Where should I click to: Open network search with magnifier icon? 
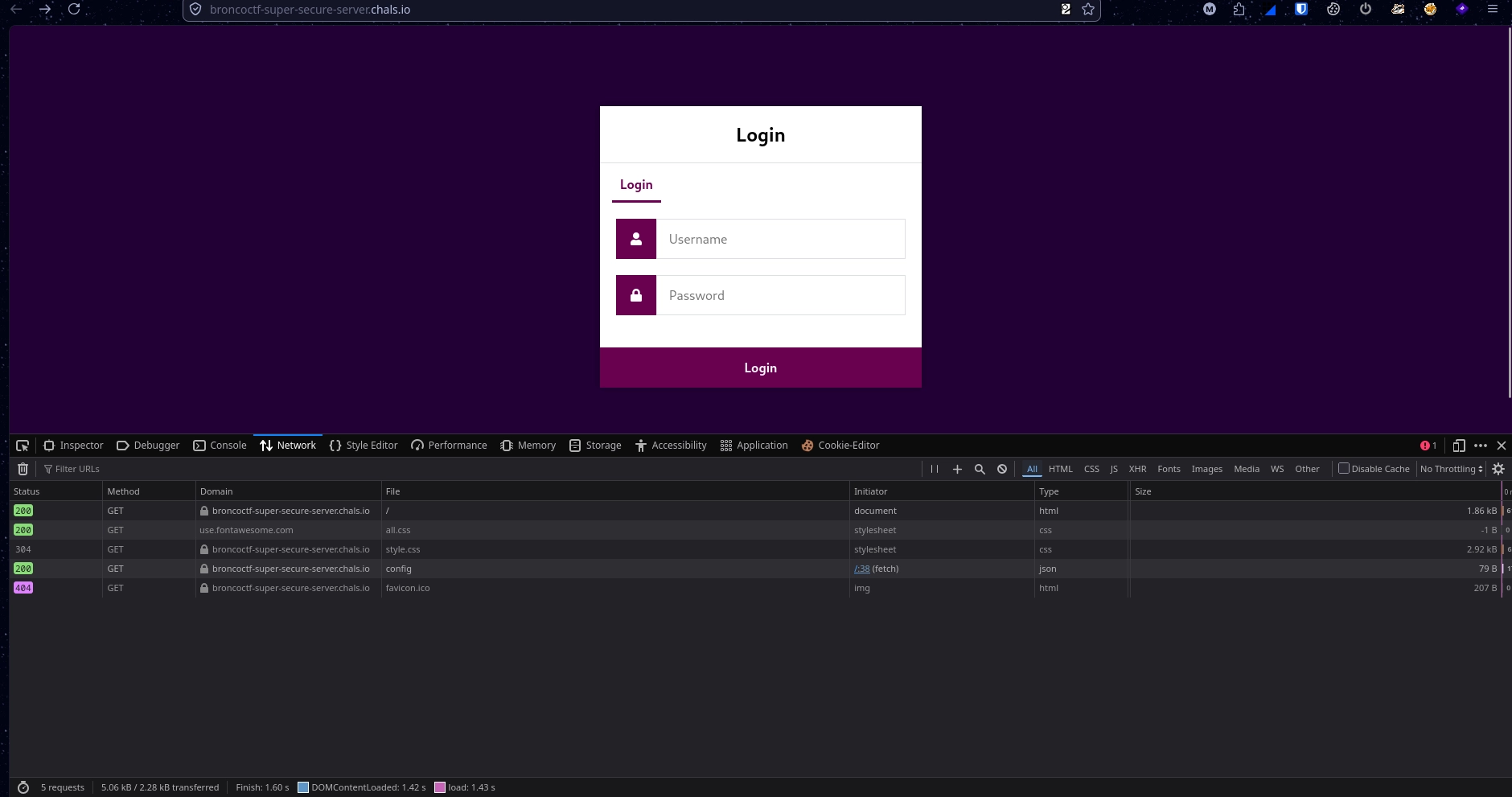tap(980, 469)
